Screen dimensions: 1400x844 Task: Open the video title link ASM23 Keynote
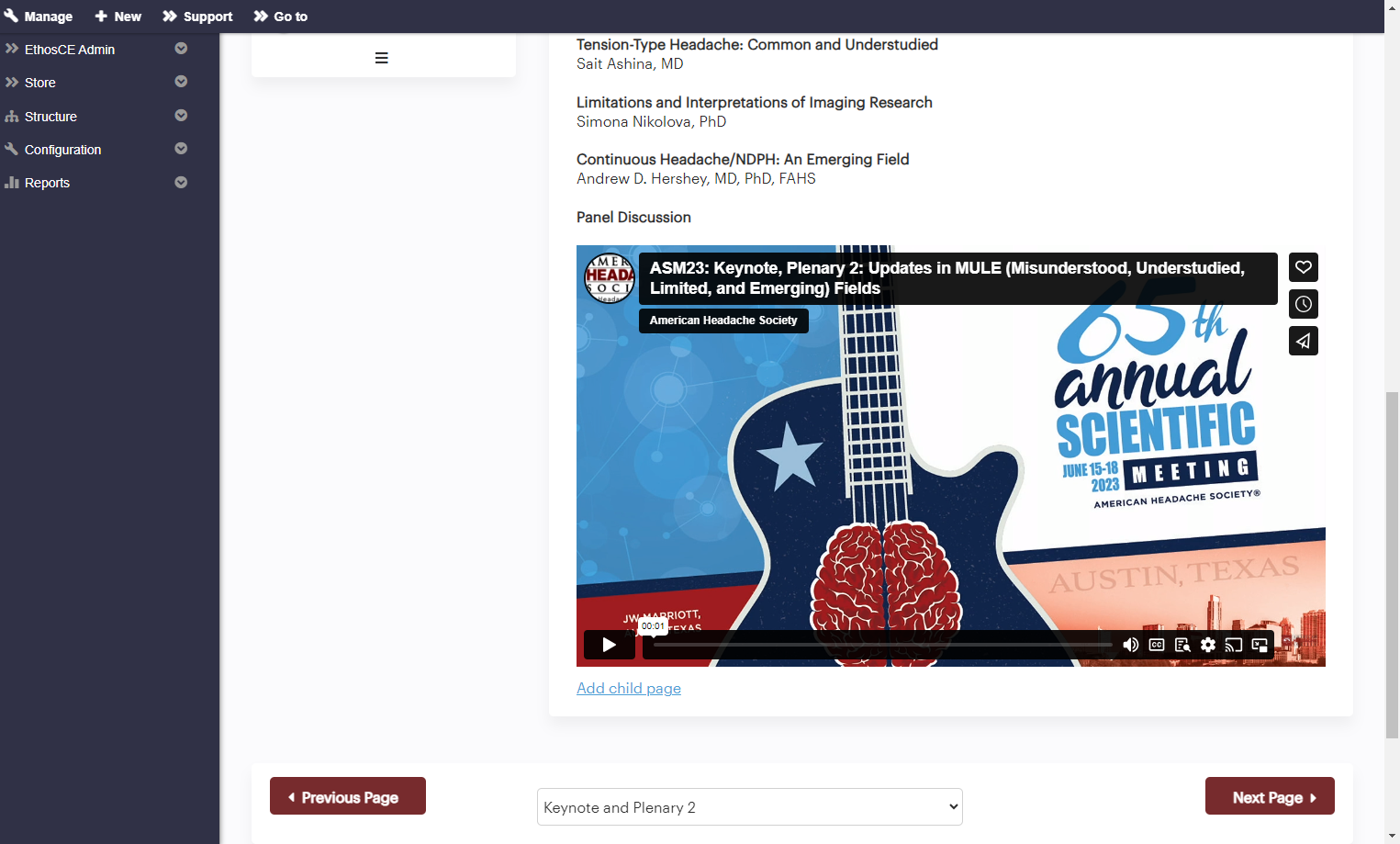947,278
